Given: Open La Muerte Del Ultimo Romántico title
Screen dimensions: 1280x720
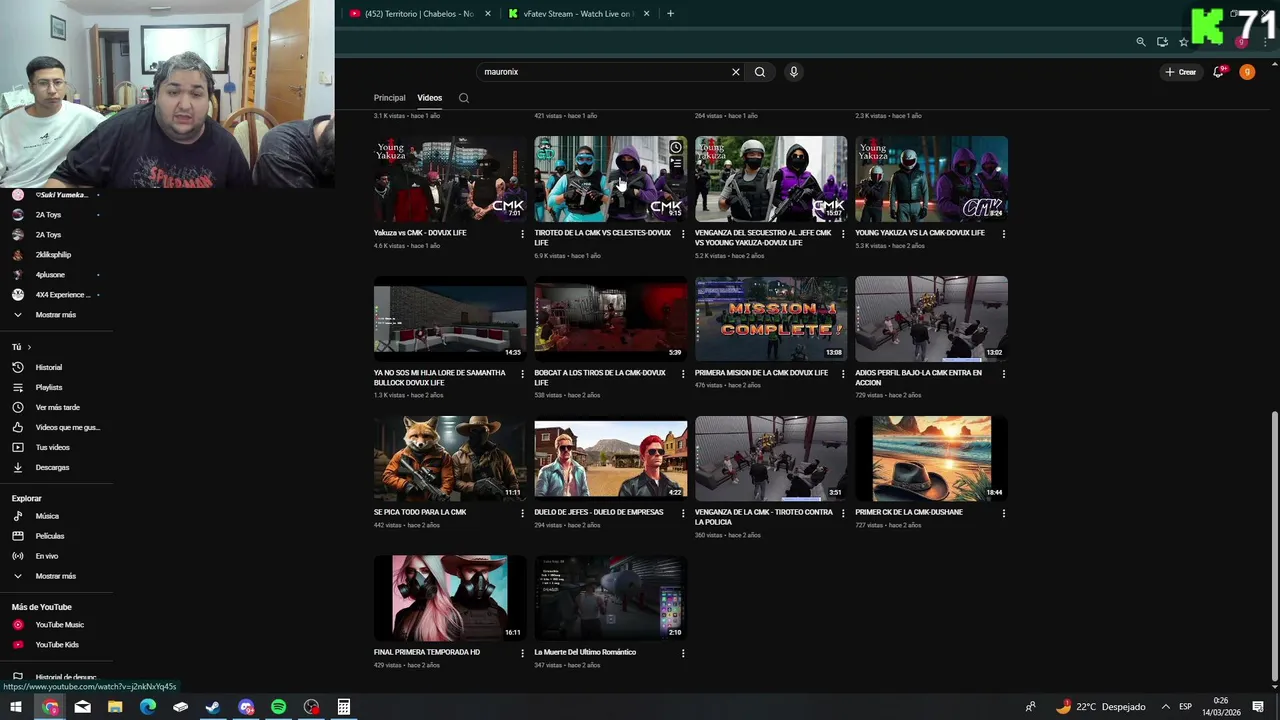Looking at the screenshot, I should [x=585, y=652].
